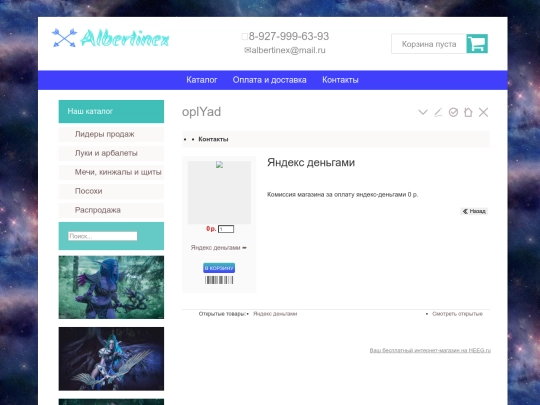Image resolution: width=540 pixels, height=405 pixels.
Task: Open the forest elf archer image
Action: [111, 287]
